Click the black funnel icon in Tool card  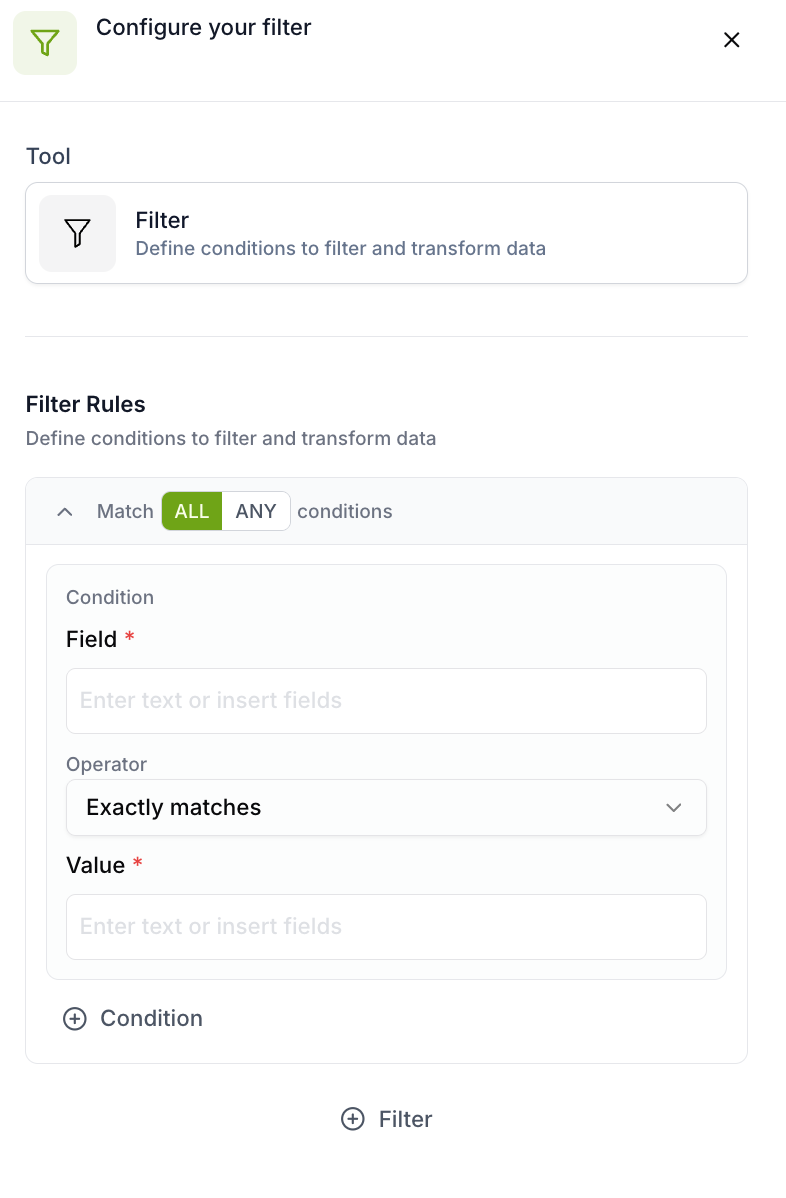tap(77, 233)
